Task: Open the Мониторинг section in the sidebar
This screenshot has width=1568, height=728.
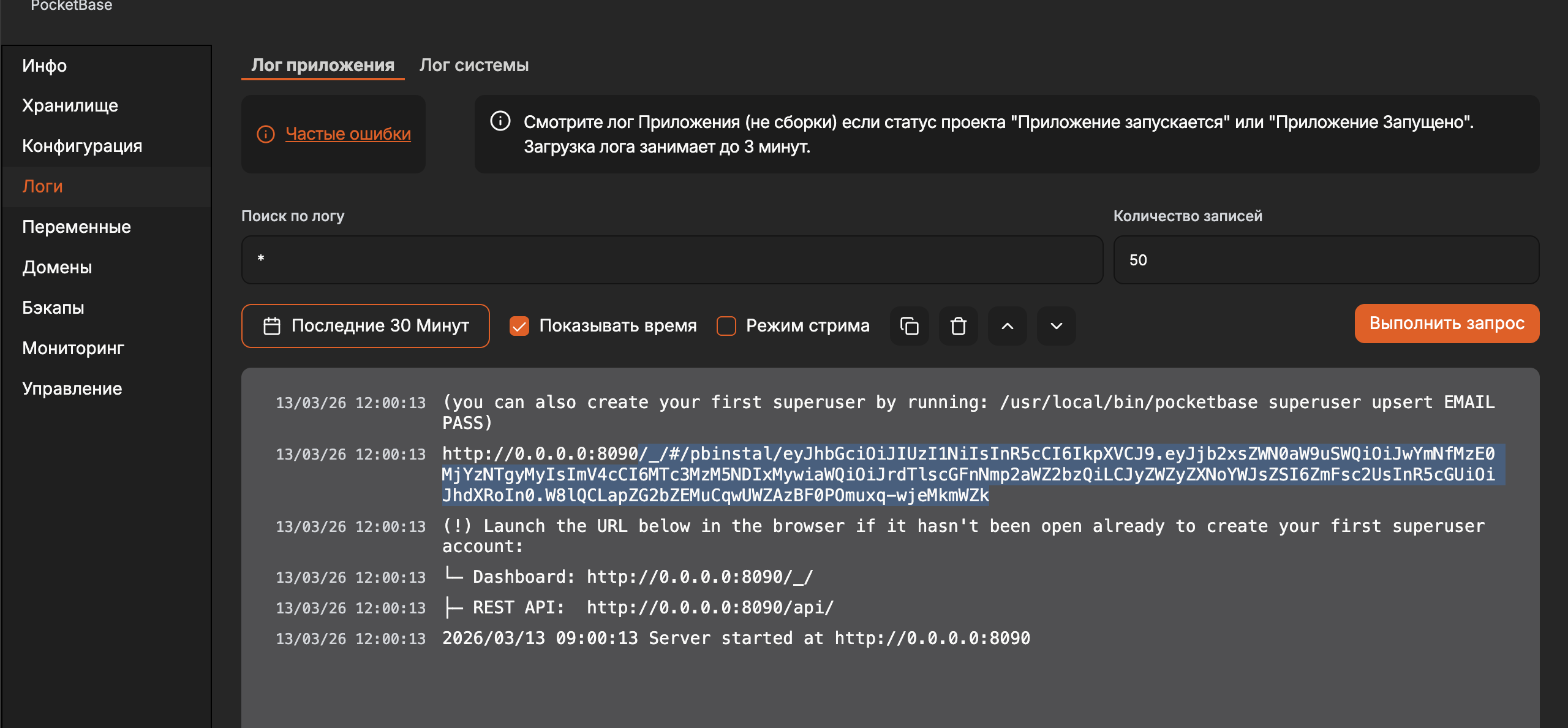Action: (73, 348)
